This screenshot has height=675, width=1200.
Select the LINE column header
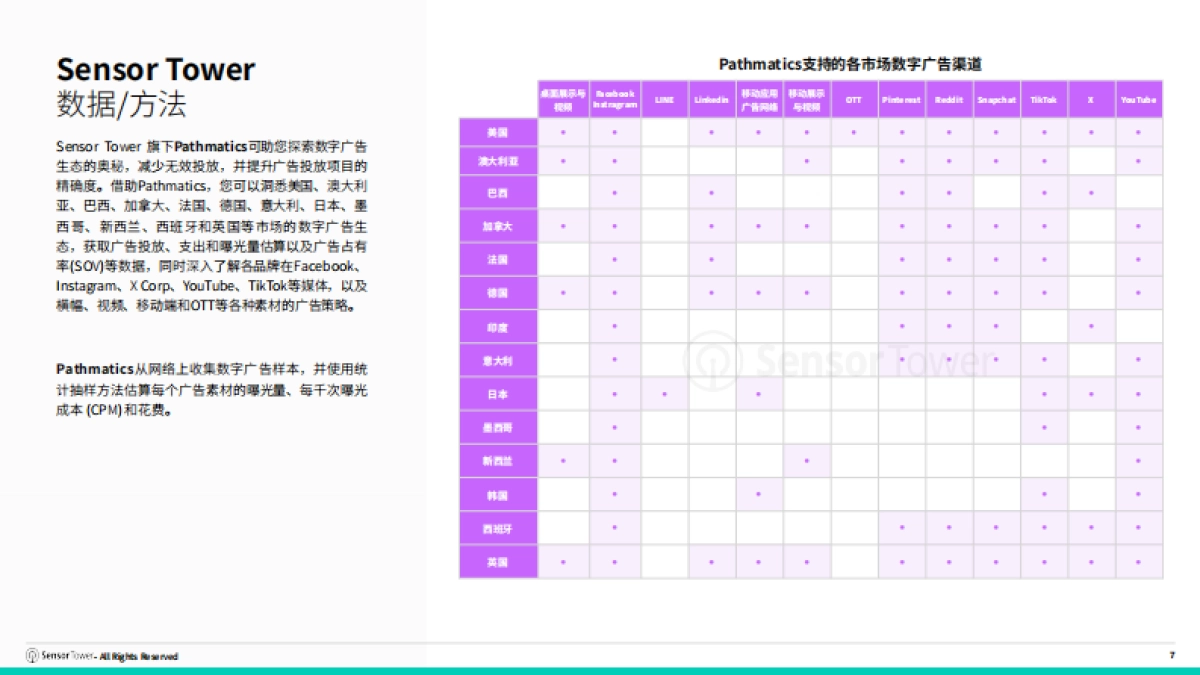[x=662, y=99]
